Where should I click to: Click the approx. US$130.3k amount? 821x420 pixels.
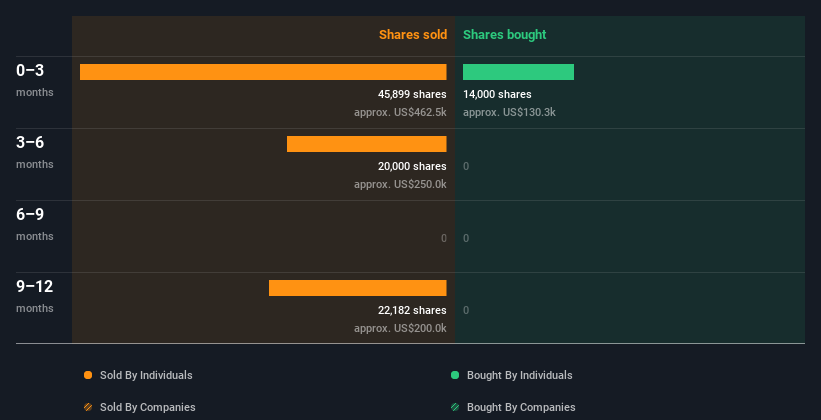509,112
